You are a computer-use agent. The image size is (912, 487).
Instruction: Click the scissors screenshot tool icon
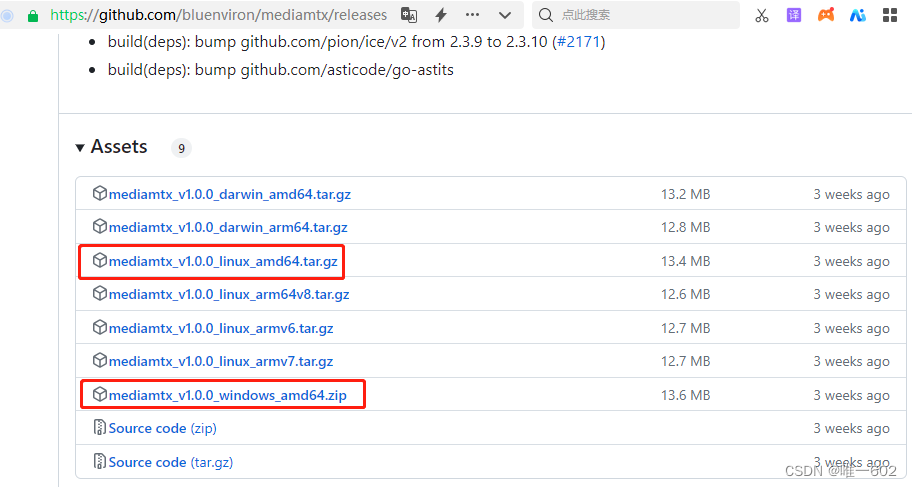pyautogui.click(x=761, y=15)
